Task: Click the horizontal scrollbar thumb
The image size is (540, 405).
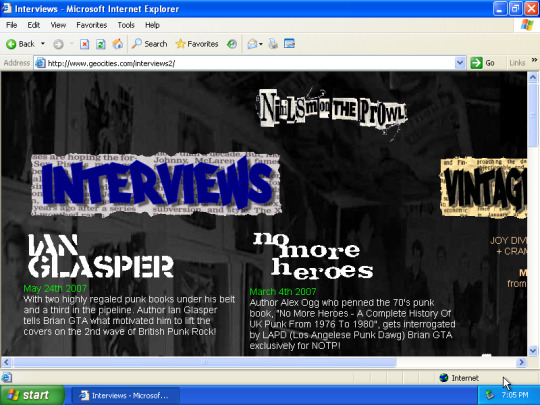Action: tap(205, 362)
